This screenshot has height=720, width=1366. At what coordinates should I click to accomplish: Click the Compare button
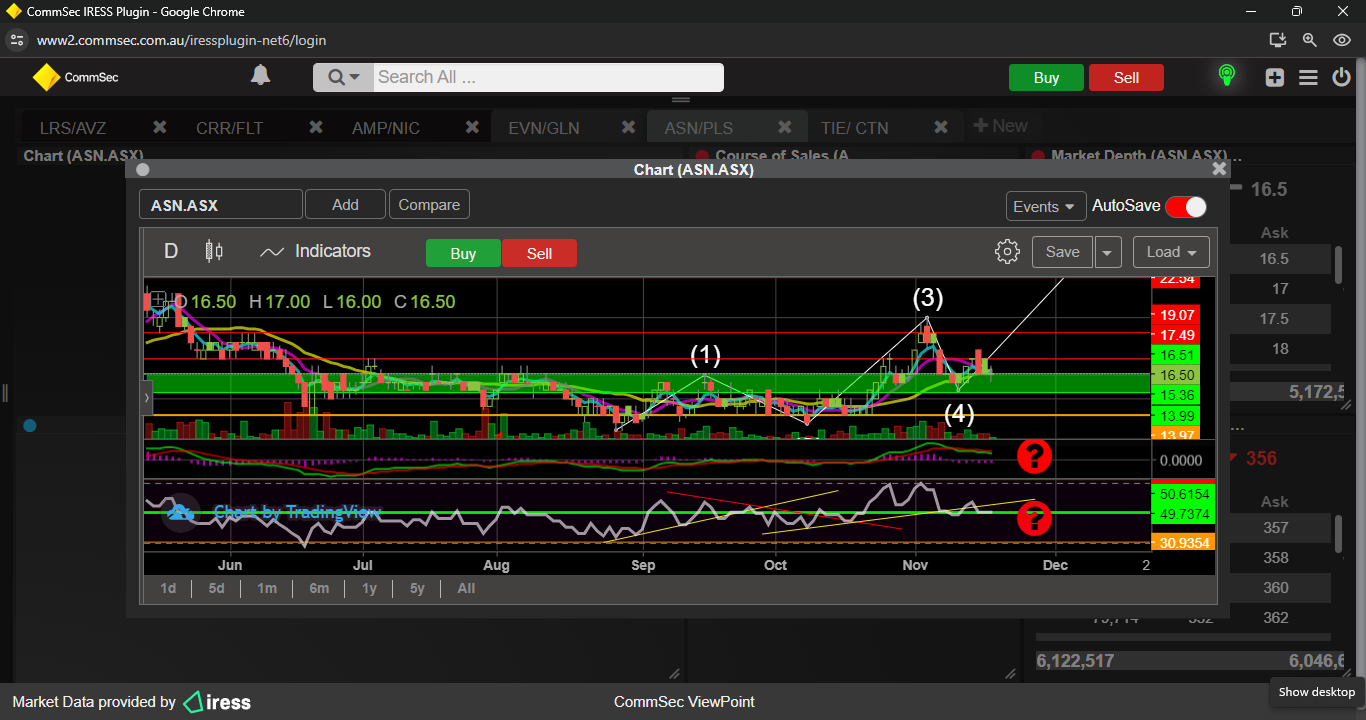click(x=429, y=205)
